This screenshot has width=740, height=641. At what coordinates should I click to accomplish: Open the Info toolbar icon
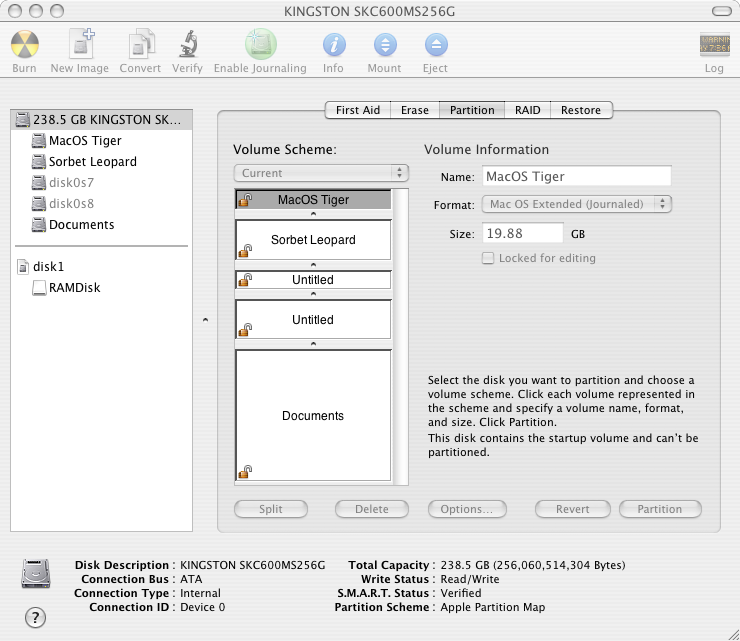(x=334, y=45)
